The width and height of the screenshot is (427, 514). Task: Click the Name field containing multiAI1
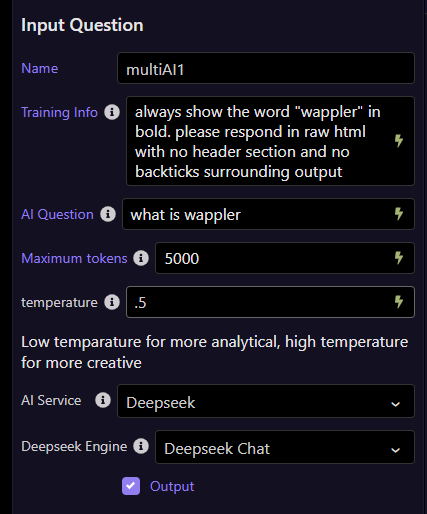[266, 68]
